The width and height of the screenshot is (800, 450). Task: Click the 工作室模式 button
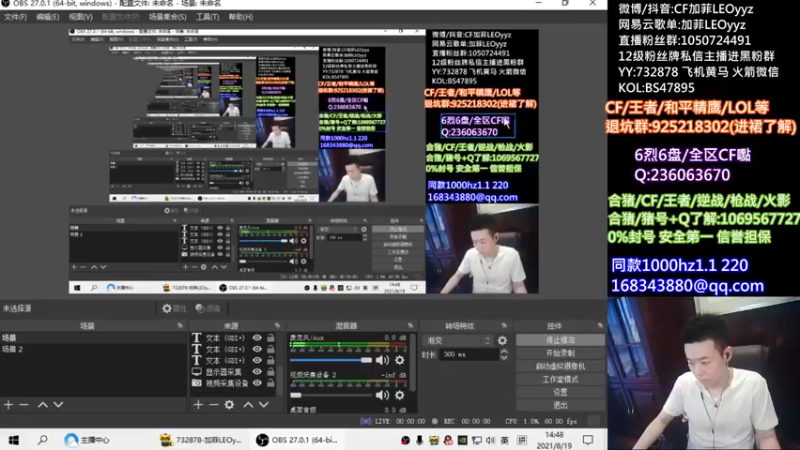tap(560, 379)
